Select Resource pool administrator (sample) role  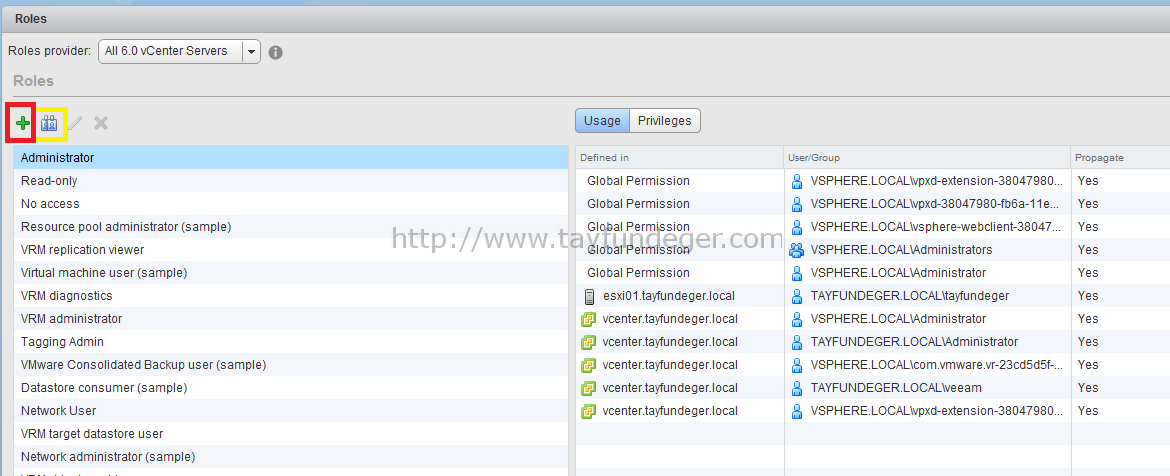(x=291, y=227)
